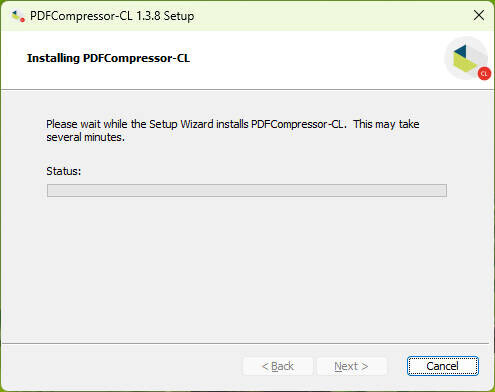This screenshot has width=495, height=392.
Task: Click the "several minutes." text line
Action: coord(85,137)
